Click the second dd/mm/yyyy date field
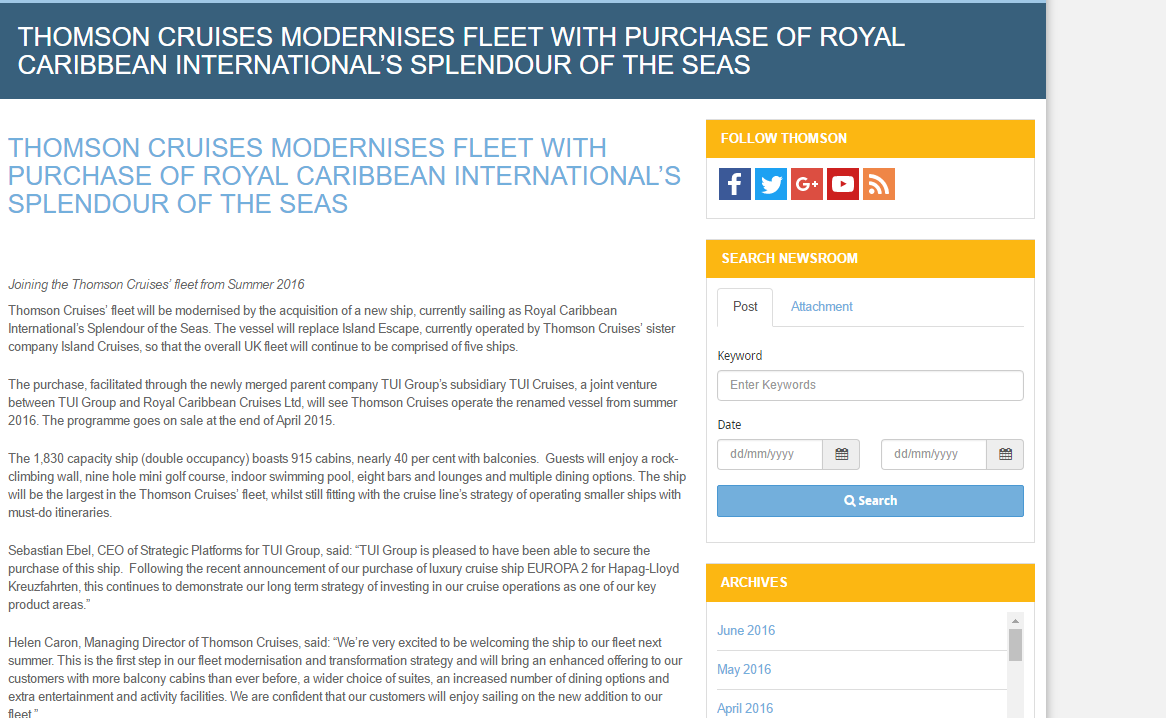 (x=934, y=454)
